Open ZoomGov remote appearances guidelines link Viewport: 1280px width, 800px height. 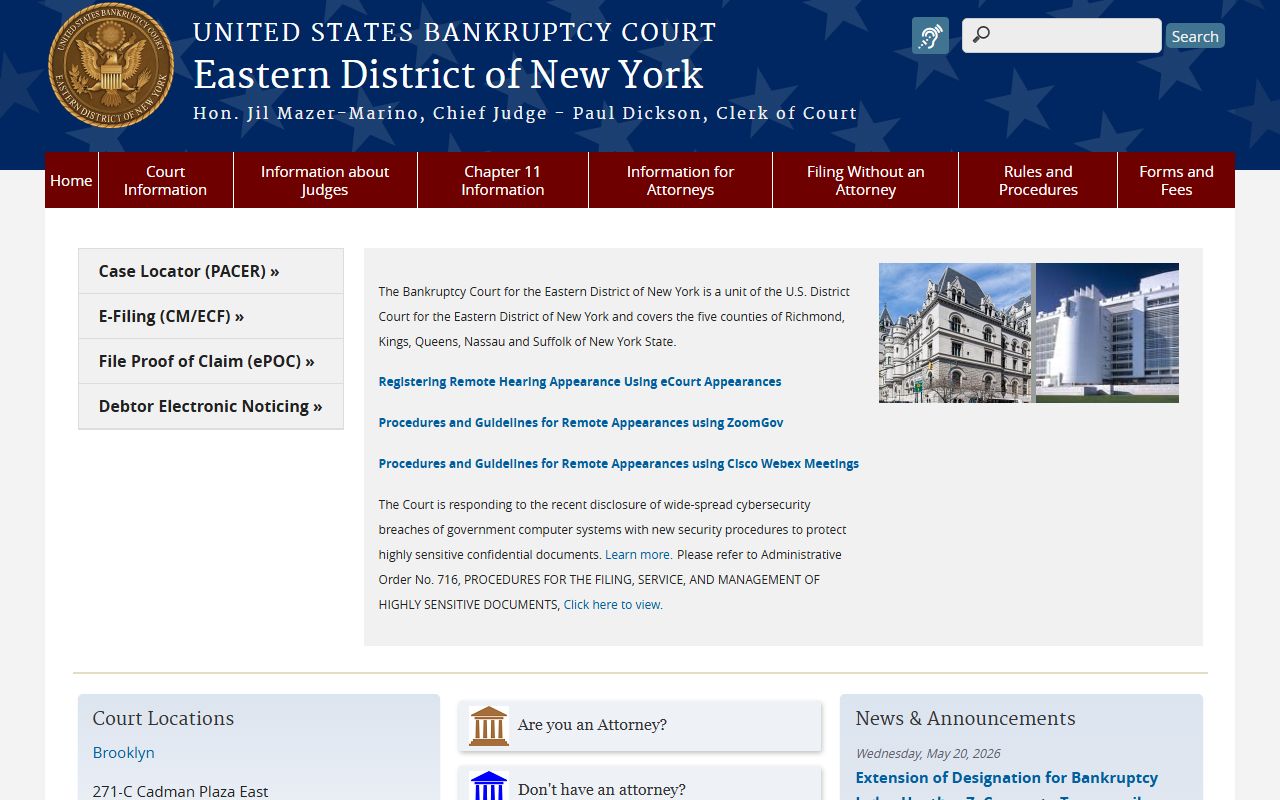pyautogui.click(x=581, y=423)
